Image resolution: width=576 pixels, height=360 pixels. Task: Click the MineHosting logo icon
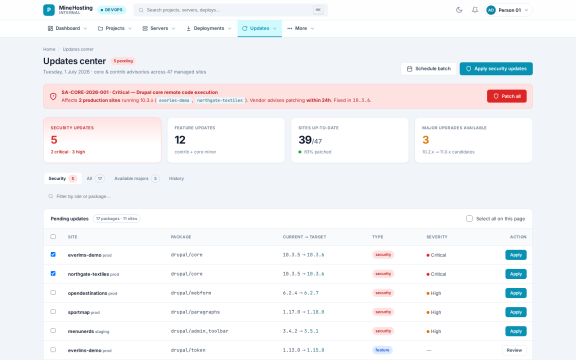click(49, 10)
